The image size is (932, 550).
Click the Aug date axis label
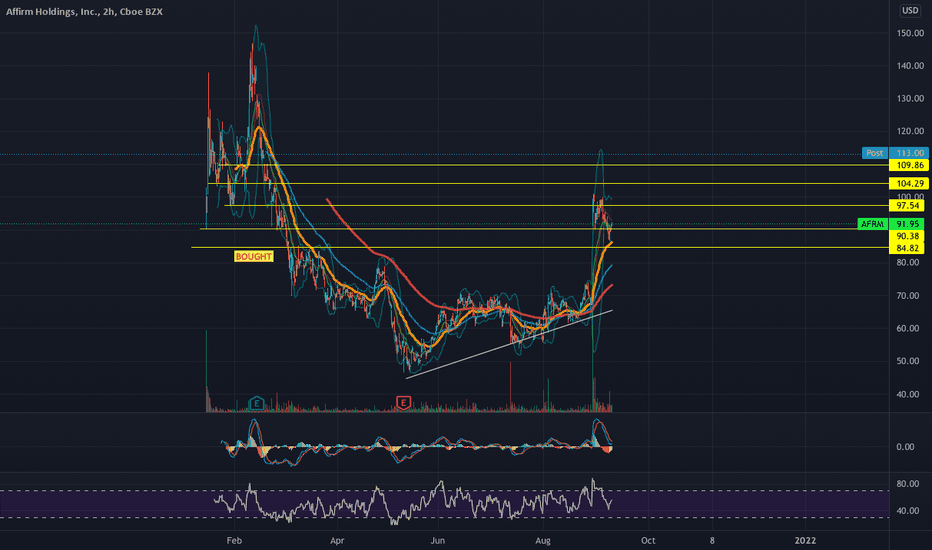[x=543, y=540]
